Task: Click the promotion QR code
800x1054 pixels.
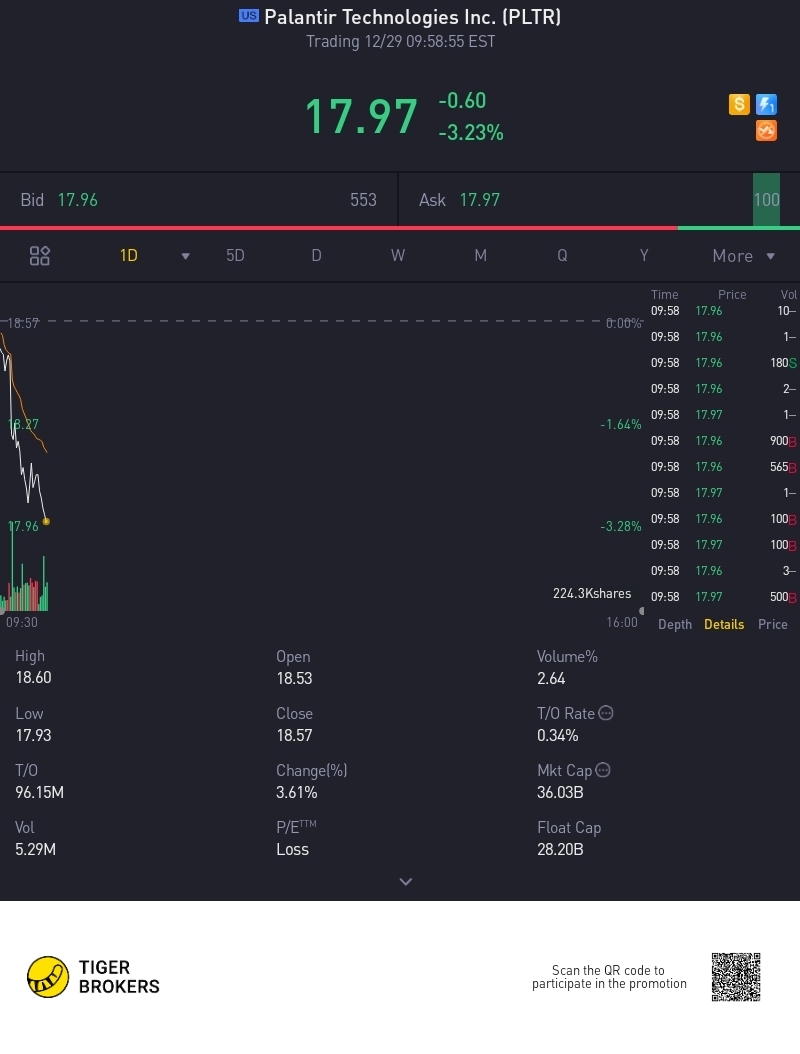Action: pos(736,977)
